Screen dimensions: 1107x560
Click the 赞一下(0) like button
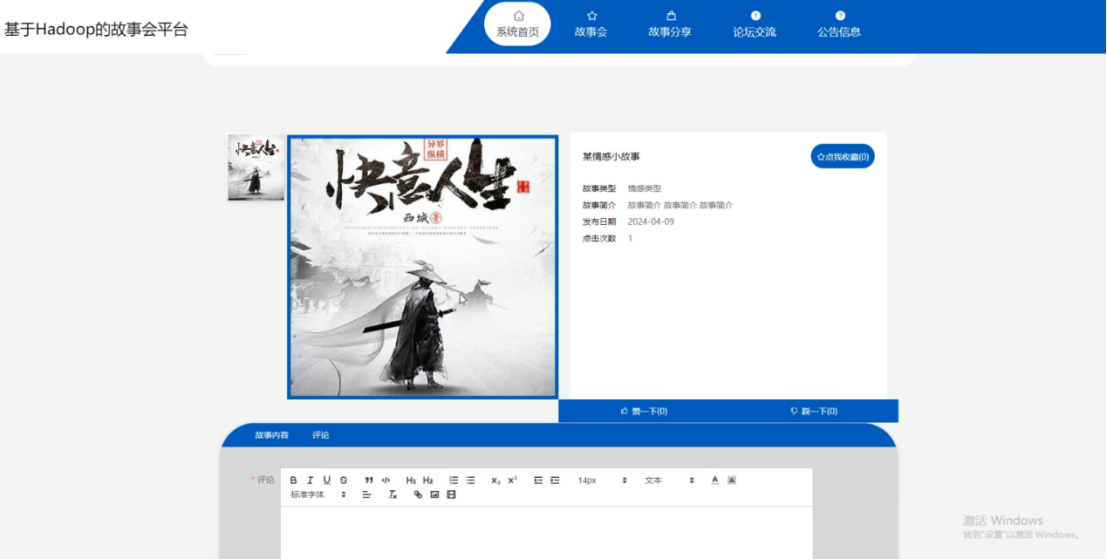(x=644, y=411)
